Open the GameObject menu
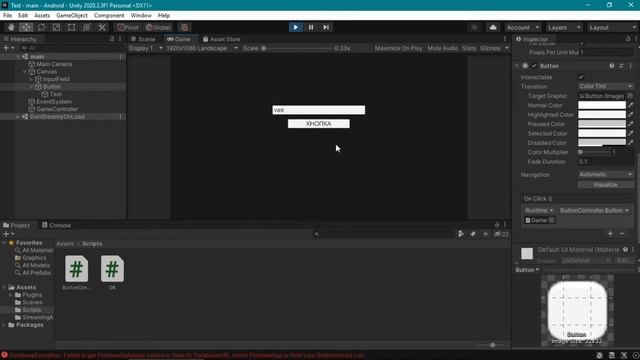The image size is (640, 360). click(x=72, y=16)
